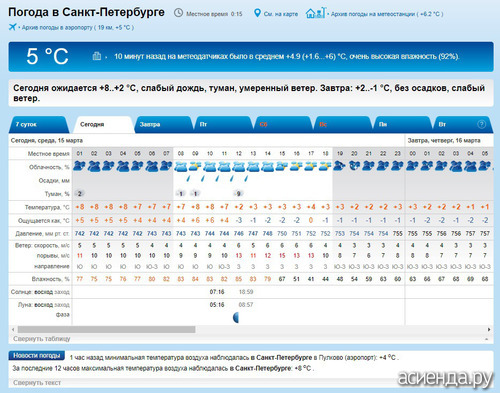Click the Погода в Санкт-Петербурге heading
The height and width of the screenshot is (393, 500).
pyautogui.click(x=86, y=12)
